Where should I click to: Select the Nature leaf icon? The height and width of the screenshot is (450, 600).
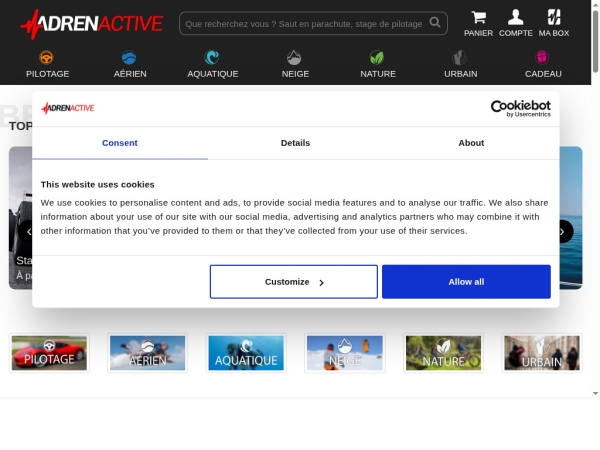coord(377,58)
